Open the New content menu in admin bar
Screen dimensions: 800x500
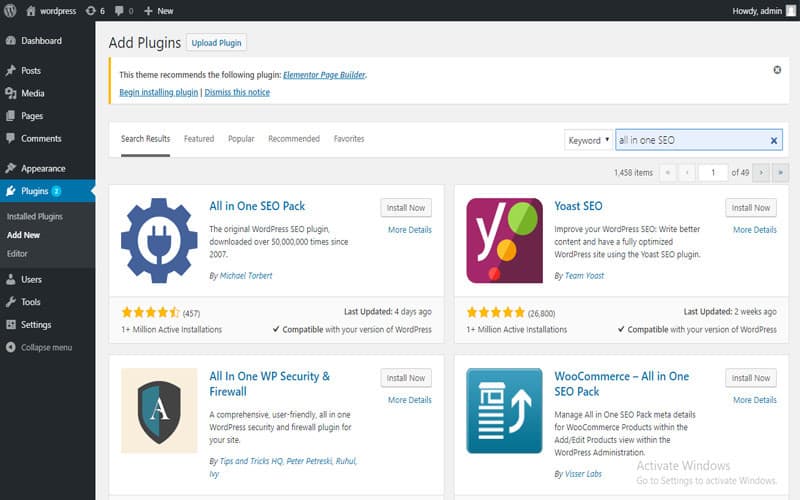(x=159, y=11)
